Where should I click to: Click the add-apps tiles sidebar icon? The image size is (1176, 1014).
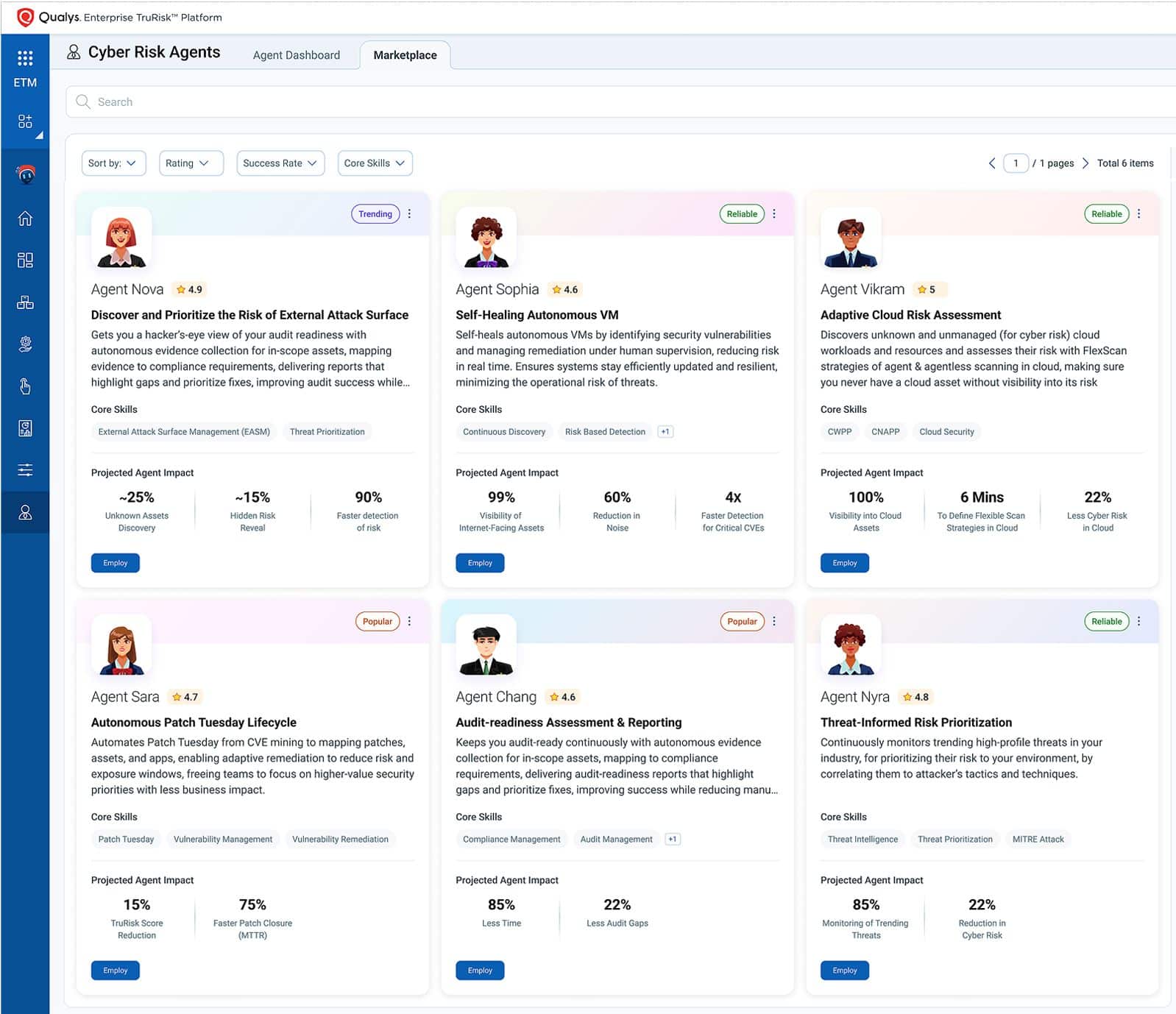tap(25, 121)
